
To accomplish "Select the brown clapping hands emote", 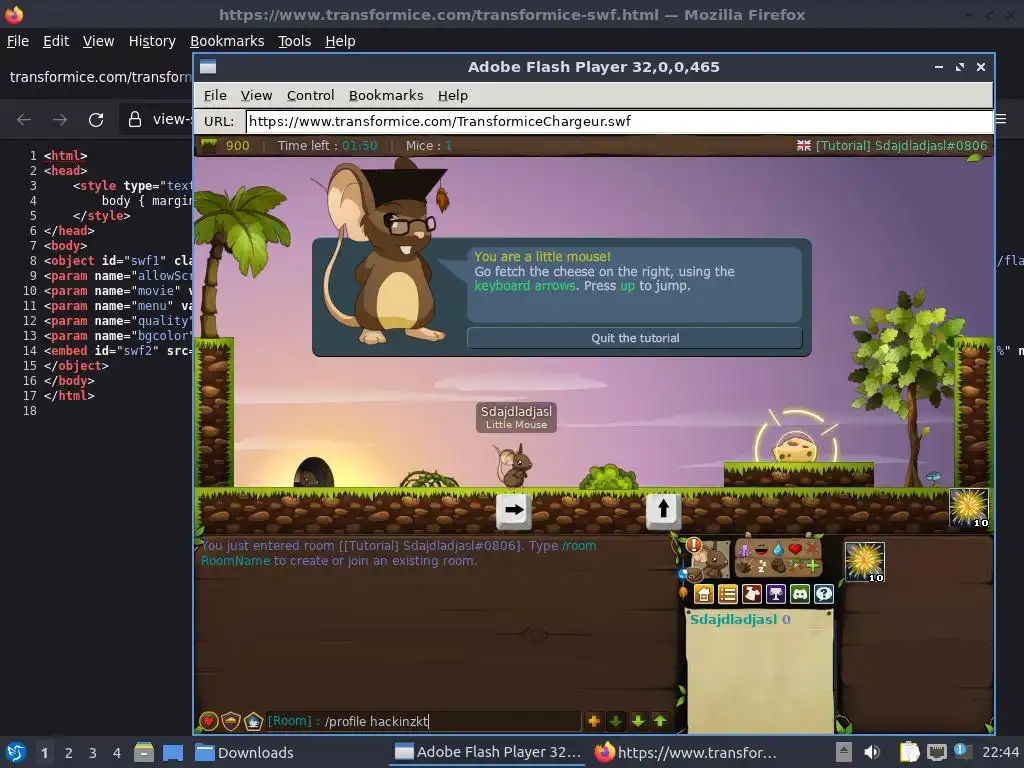I will coord(744,566).
